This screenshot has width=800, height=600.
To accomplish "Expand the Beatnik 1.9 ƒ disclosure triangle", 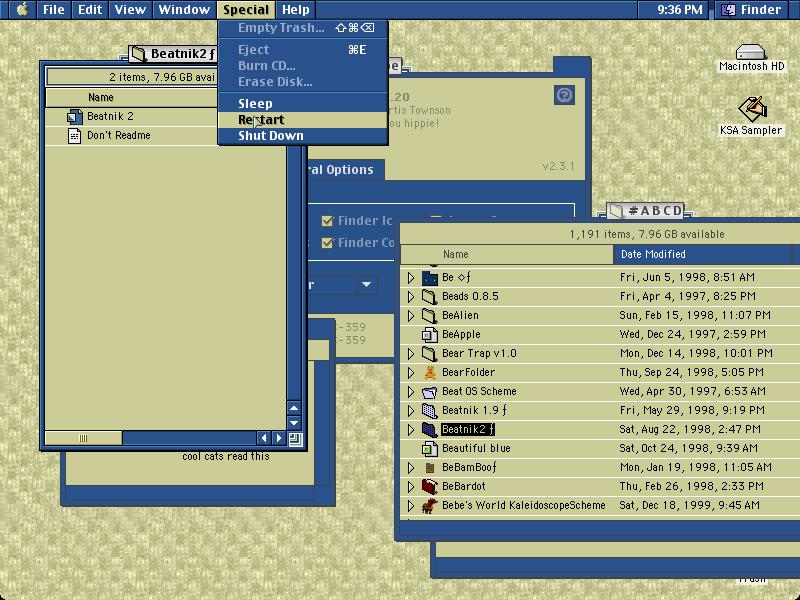I will coord(411,411).
